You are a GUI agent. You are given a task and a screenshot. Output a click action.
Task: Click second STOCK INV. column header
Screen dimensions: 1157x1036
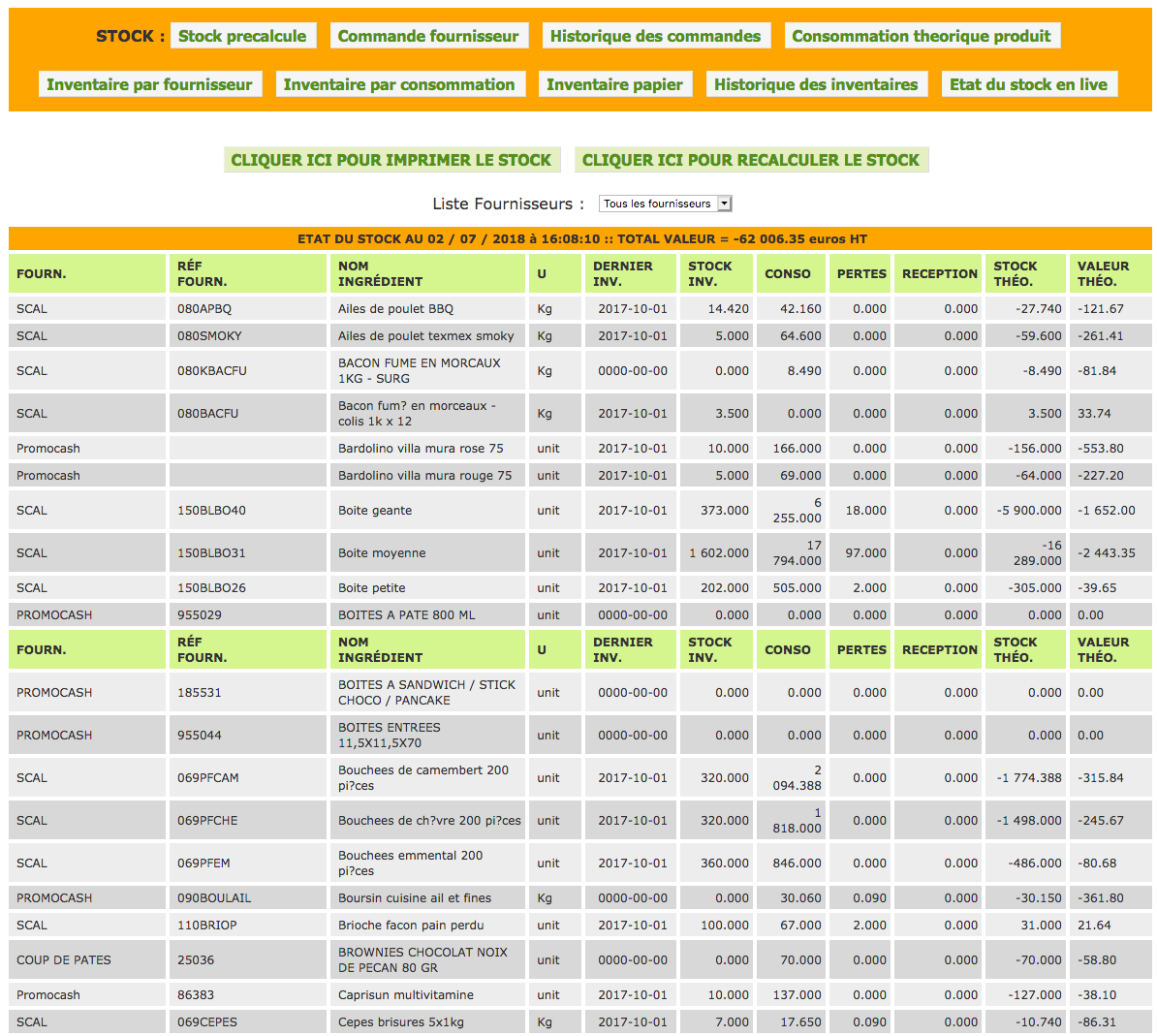coord(716,650)
